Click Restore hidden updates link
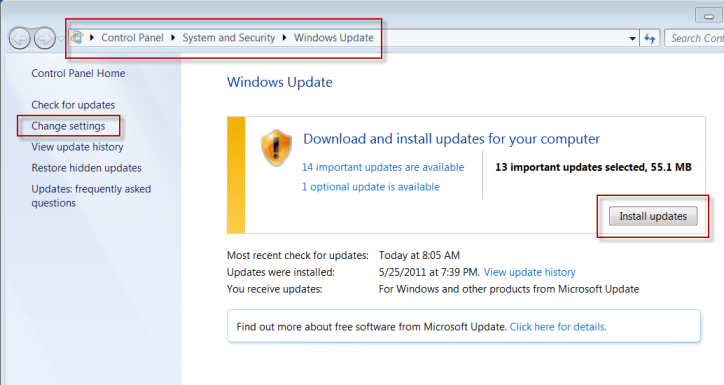The width and height of the screenshot is (724, 385). 86,168
